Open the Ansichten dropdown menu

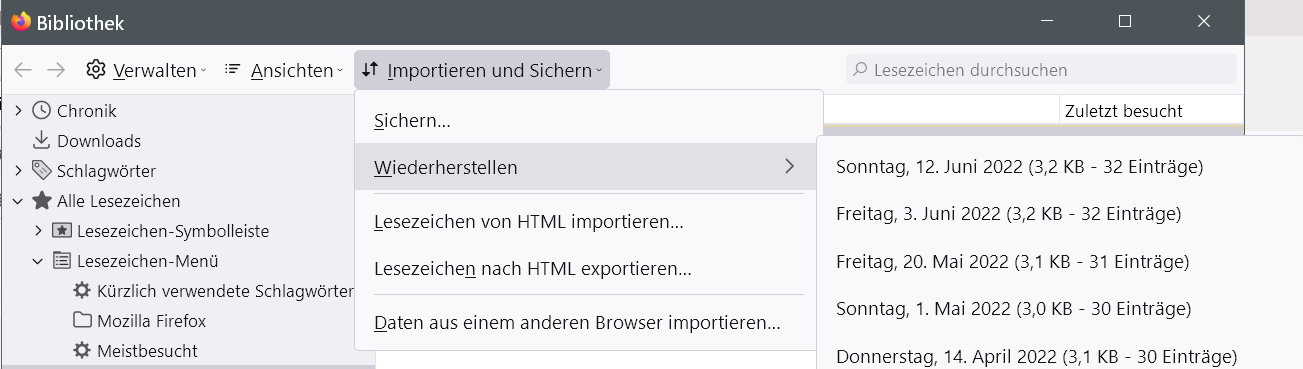pyautogui.click(x=283, y=70)
